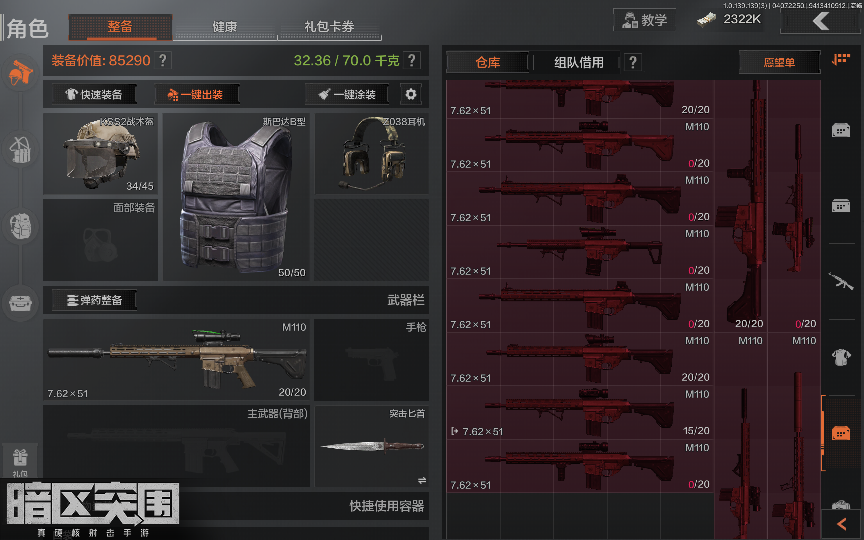Switch to the 健康 tab
The height and width of the screenshot is (540, 864).
point(225,26)
